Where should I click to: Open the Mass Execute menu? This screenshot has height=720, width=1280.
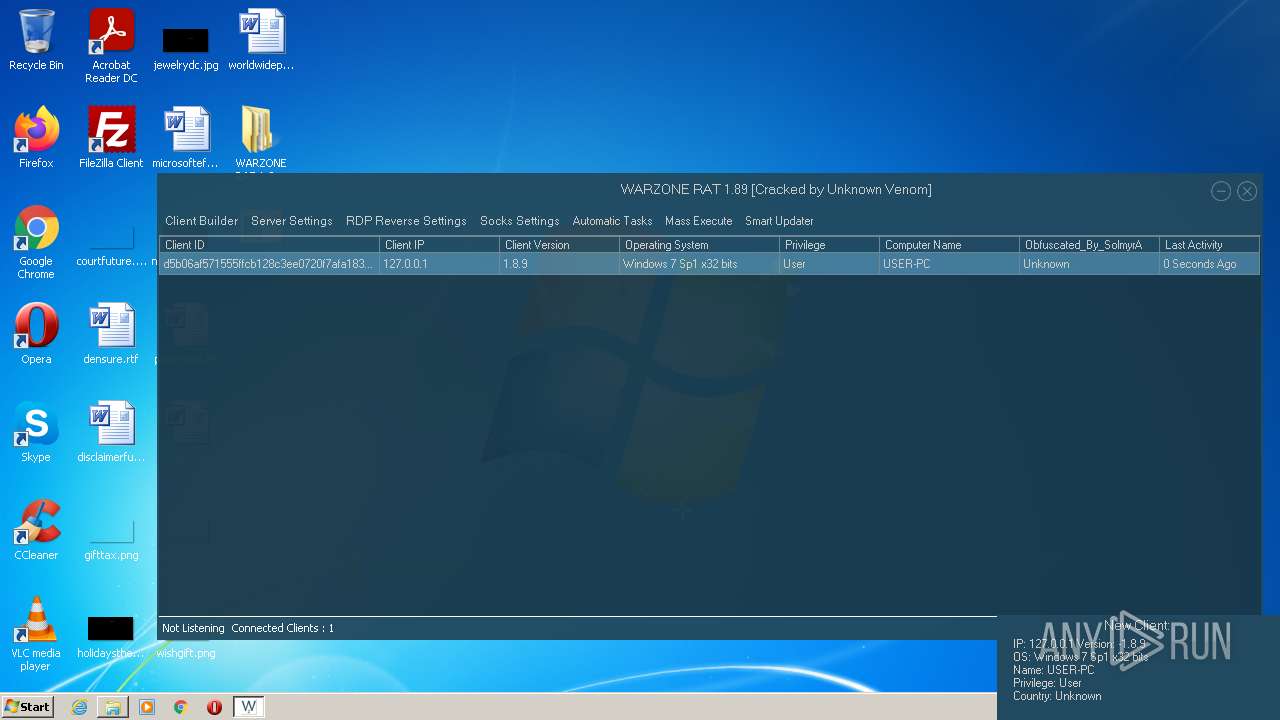(698, 221)
